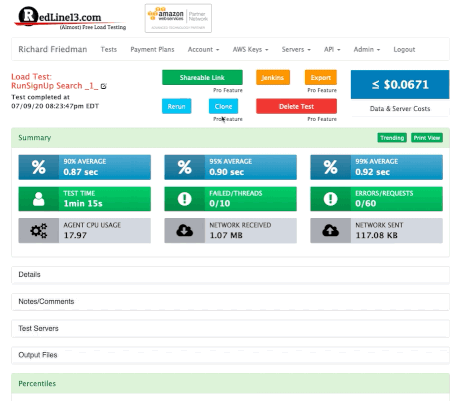
Task: Click the green Shareable Link button
Action: coord(202,78)
